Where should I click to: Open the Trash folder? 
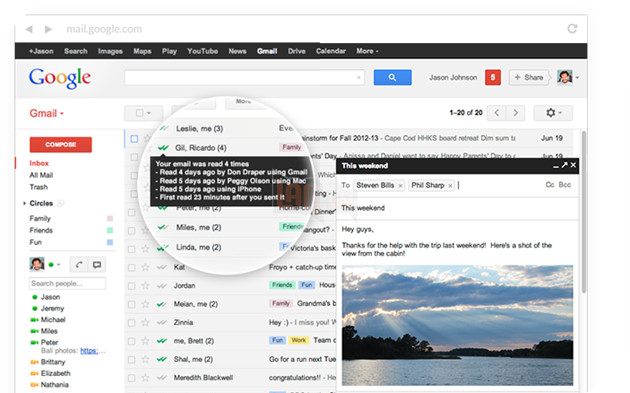(39, 187)
